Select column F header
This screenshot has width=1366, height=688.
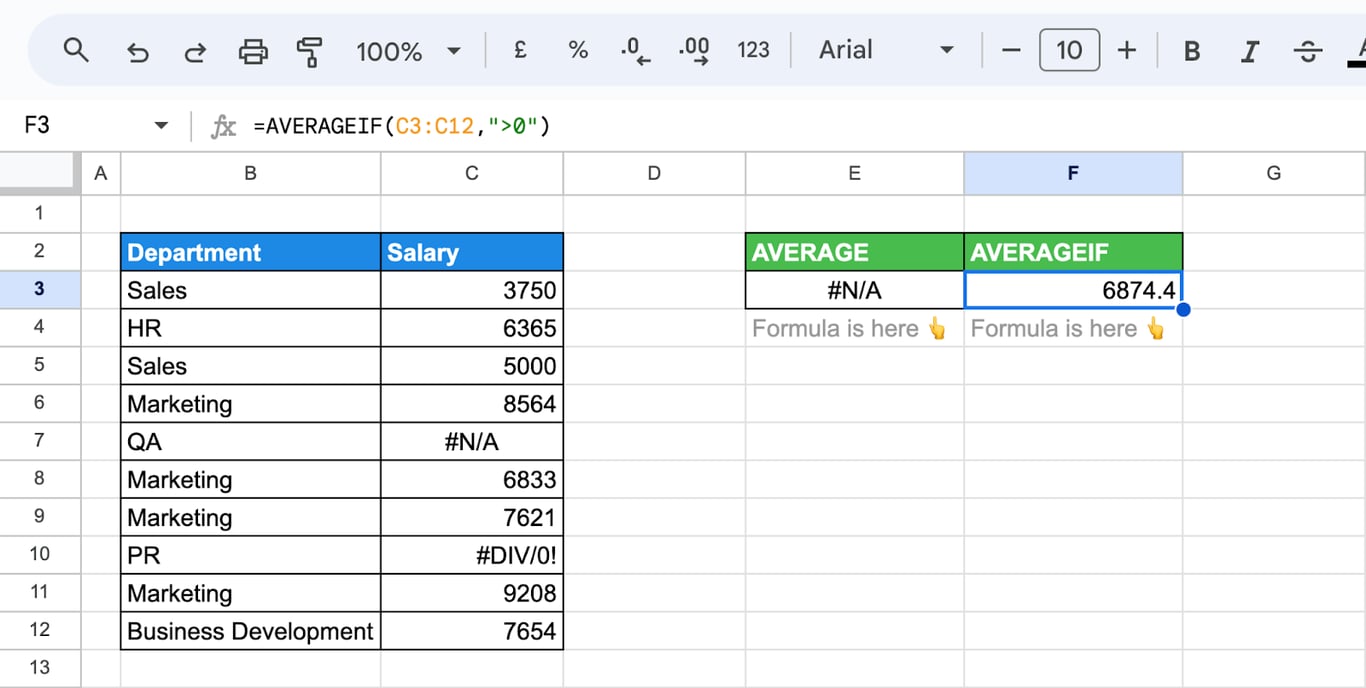coord(1073,173)
